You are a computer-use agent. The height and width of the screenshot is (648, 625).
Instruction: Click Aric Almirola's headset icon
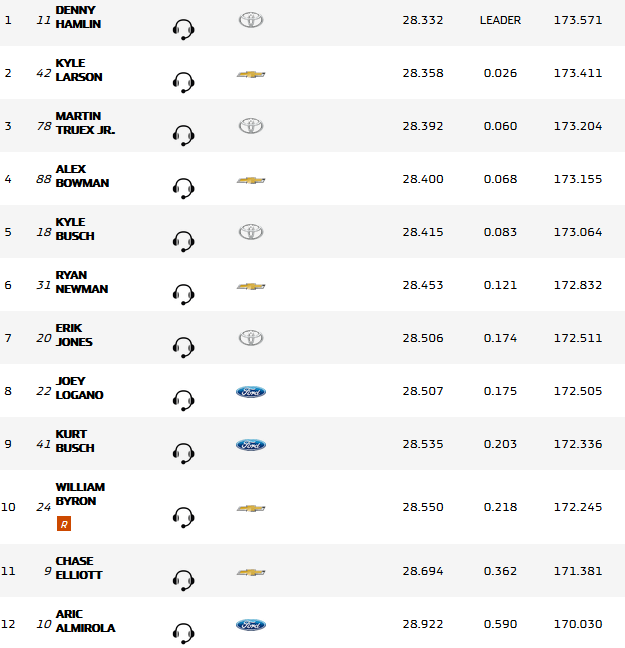click(x=183, y=632)
